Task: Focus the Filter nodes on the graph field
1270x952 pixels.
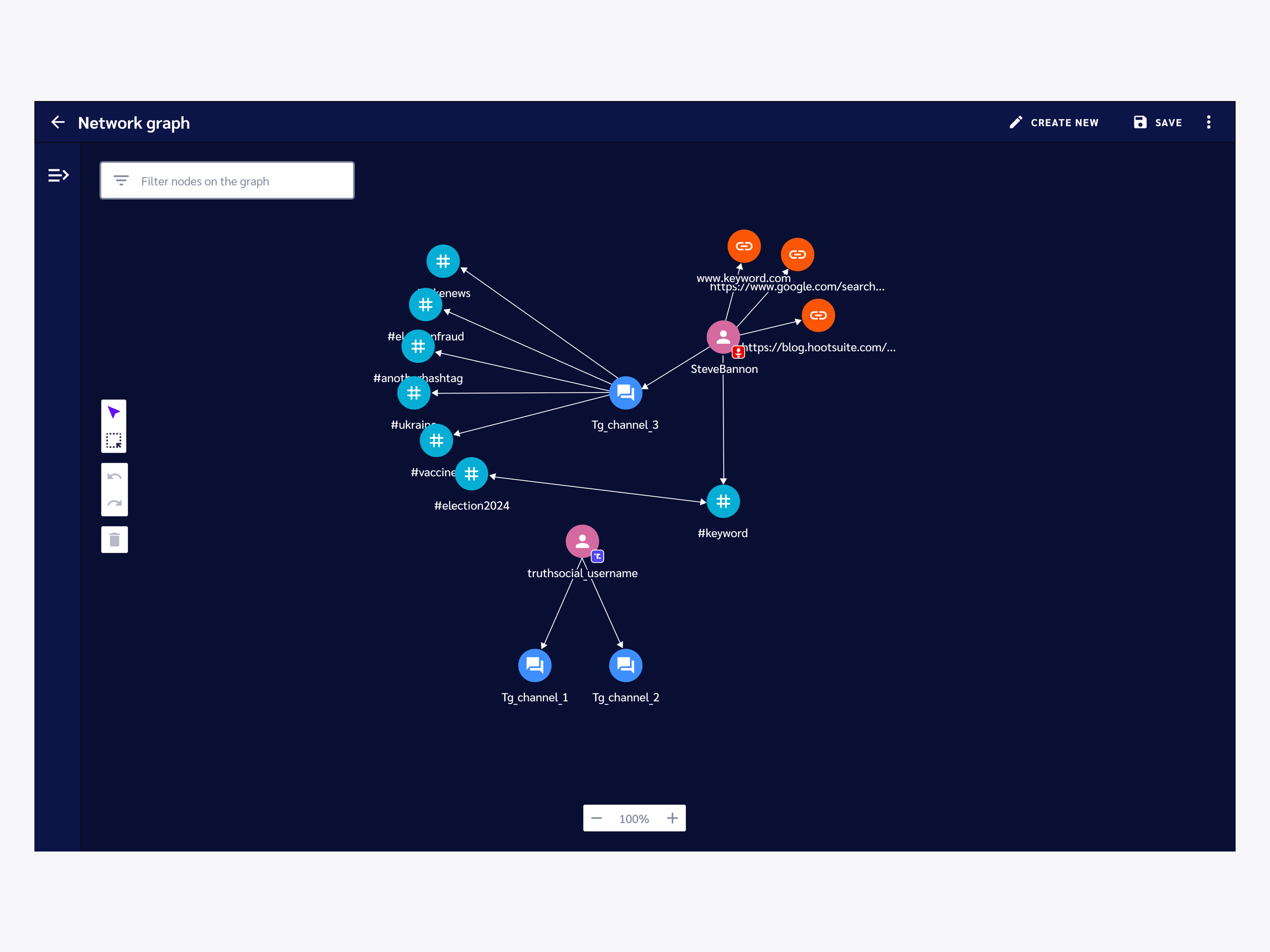Action: click(x=228, y=181)
